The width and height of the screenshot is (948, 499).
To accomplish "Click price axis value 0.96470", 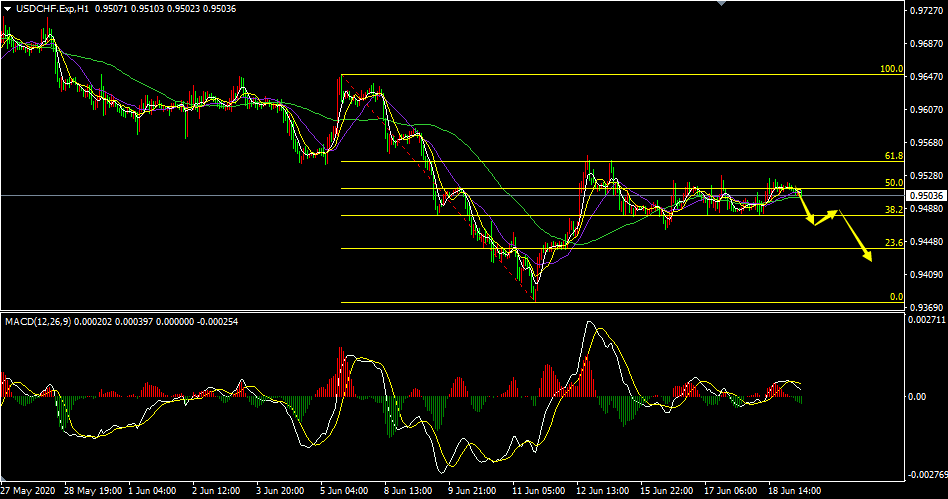I will point(927,77).
